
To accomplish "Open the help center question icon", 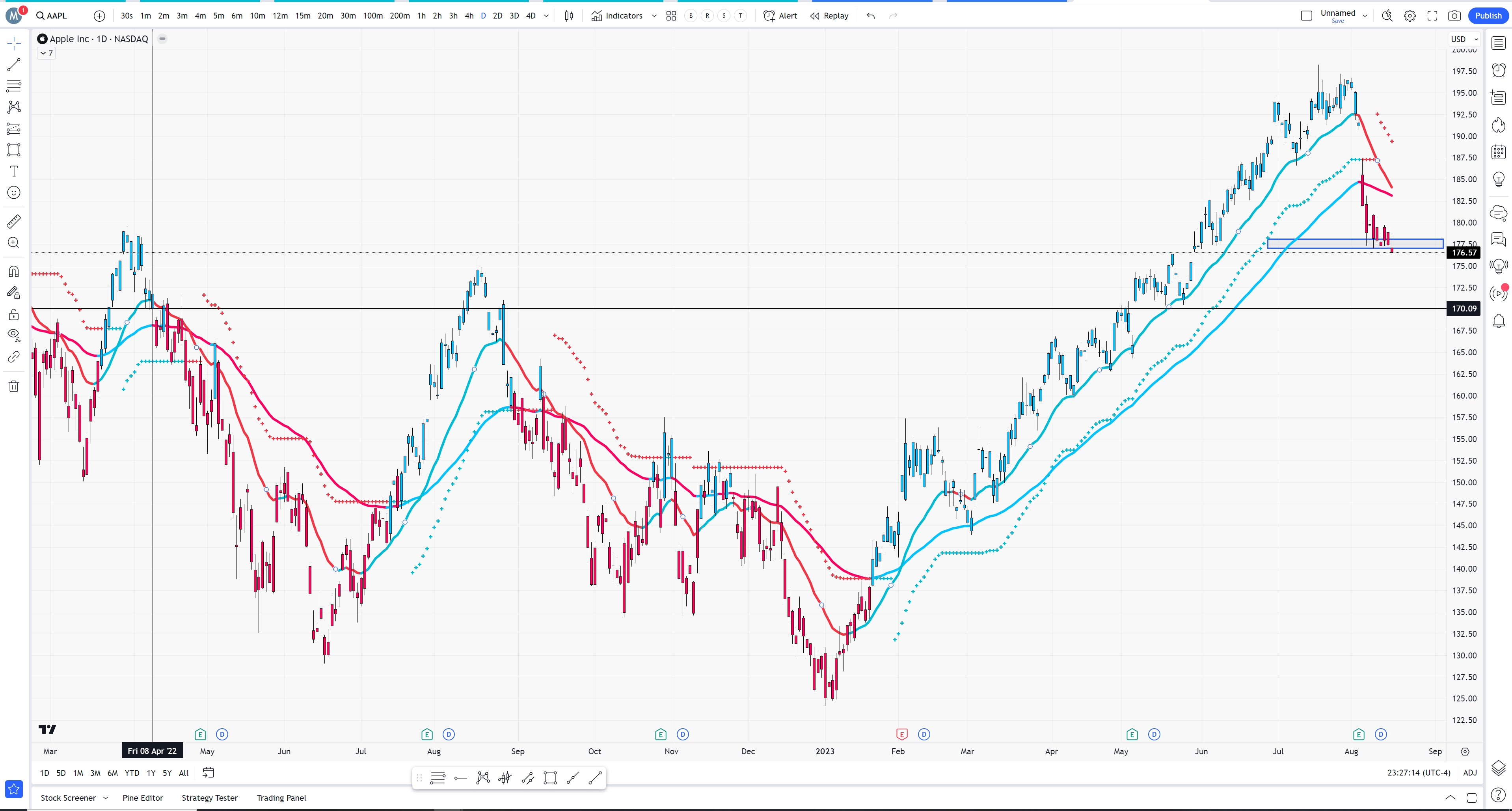I will coord(1499,794).
